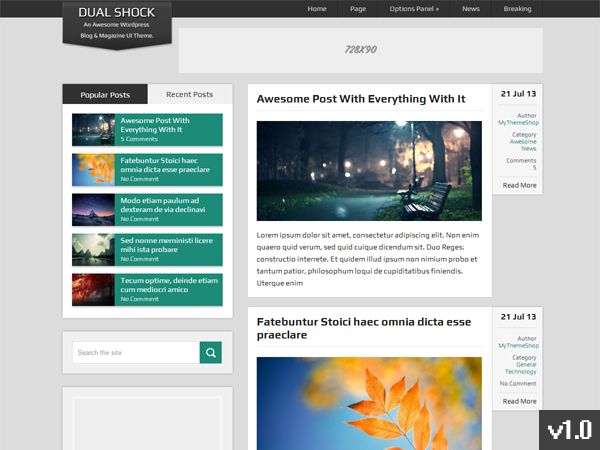This screenshot has height=450, width=600.
Task: Open the News menu item
Action: tap(471, 9)
